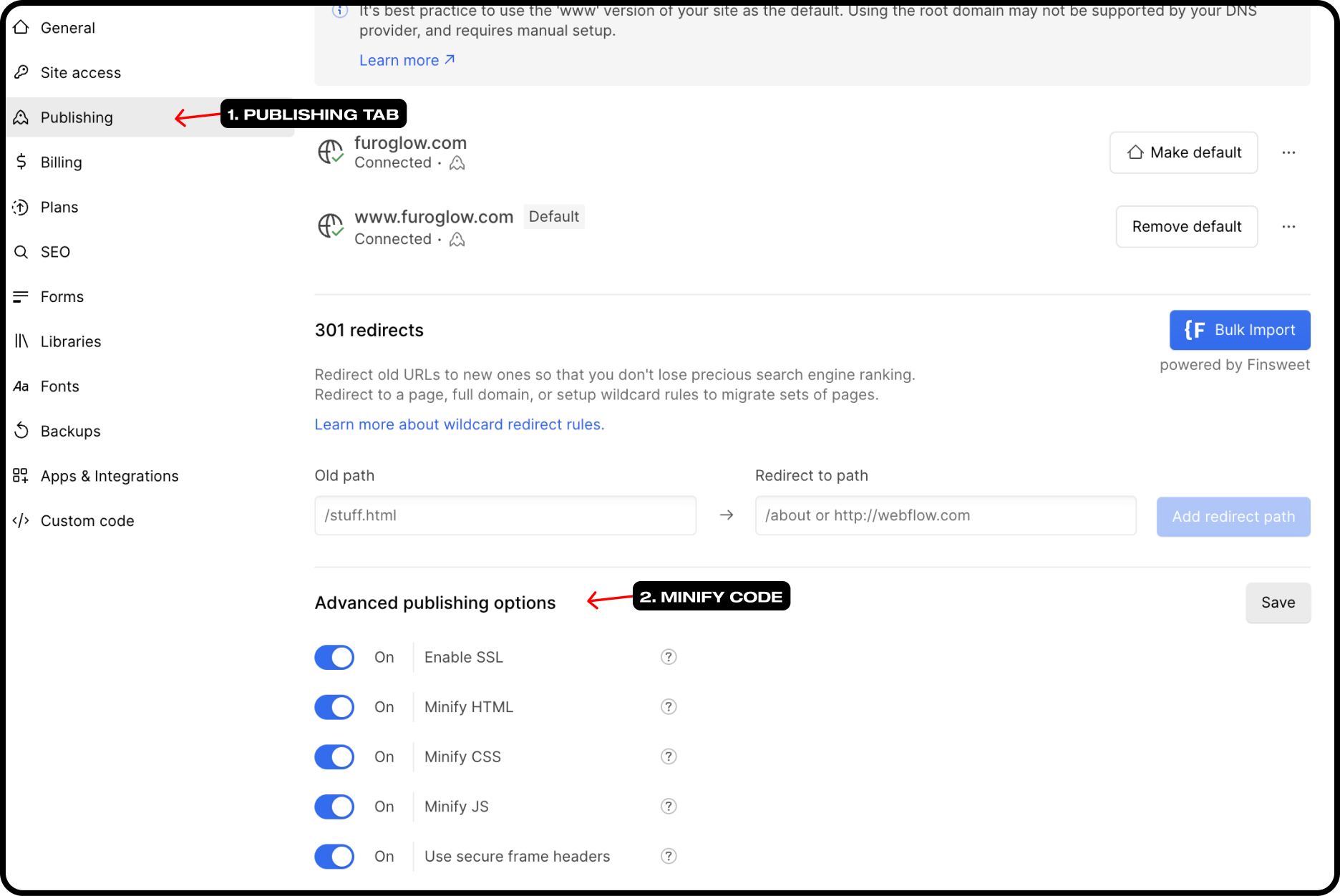Focus the Old path input field
The height and width of the screenshot is (896, 1340).
pyautogui.click(x=505, y=515)
